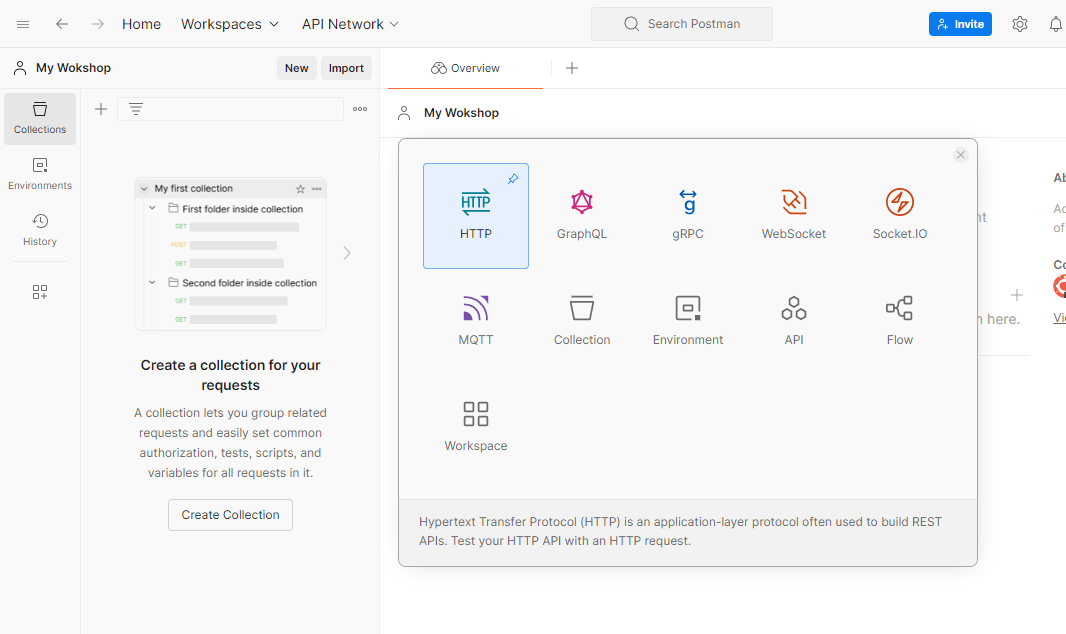Select the HTTP request icon
This screenshot has width=1066, height=634.
[x=476, y=203]
